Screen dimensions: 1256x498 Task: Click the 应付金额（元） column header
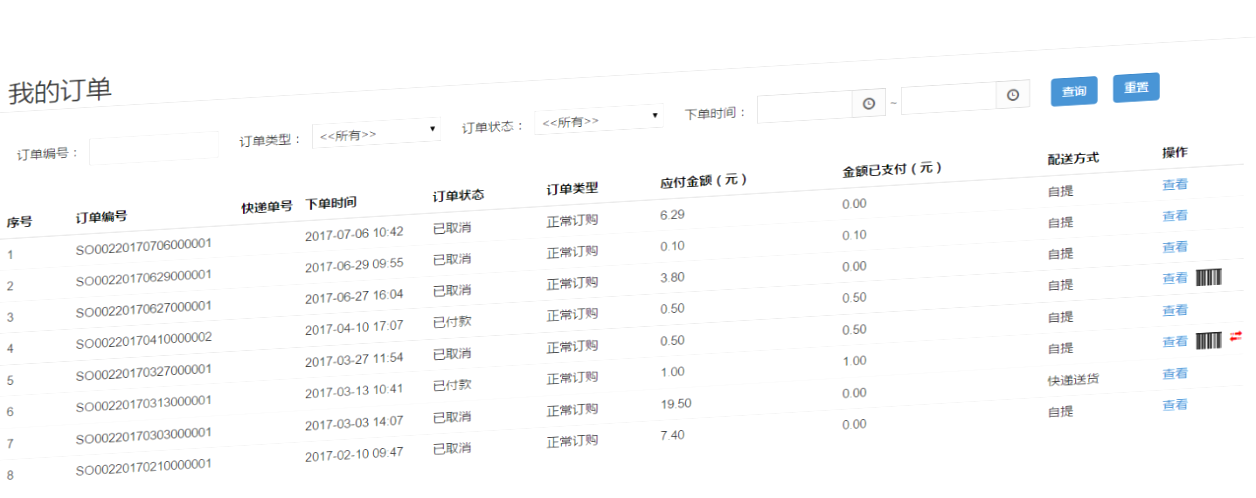tap(704, 181)
